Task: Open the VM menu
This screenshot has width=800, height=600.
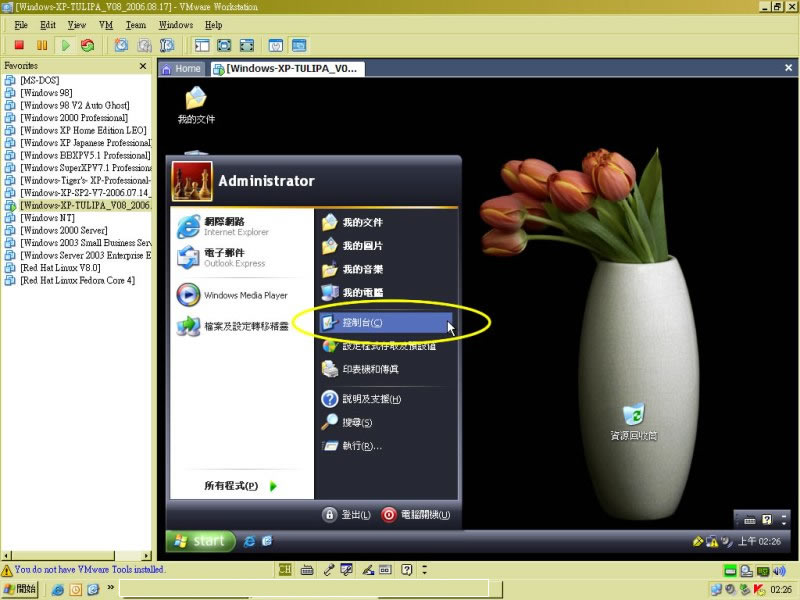Action: pos(106,25)
